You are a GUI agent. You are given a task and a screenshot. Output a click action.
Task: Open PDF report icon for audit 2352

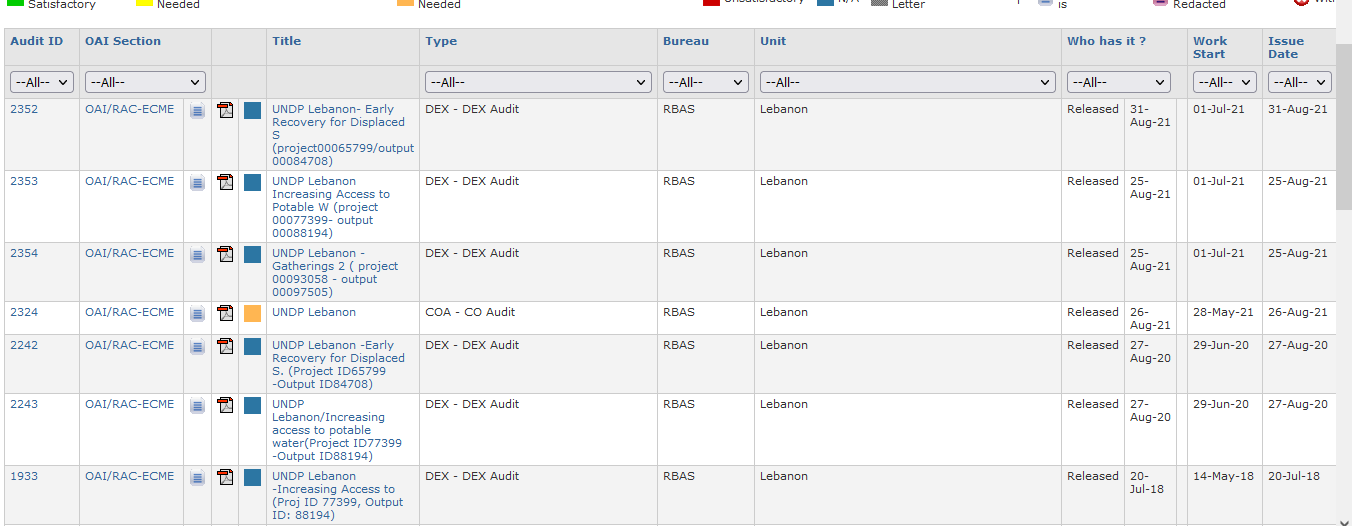click(x=225, y=110)
